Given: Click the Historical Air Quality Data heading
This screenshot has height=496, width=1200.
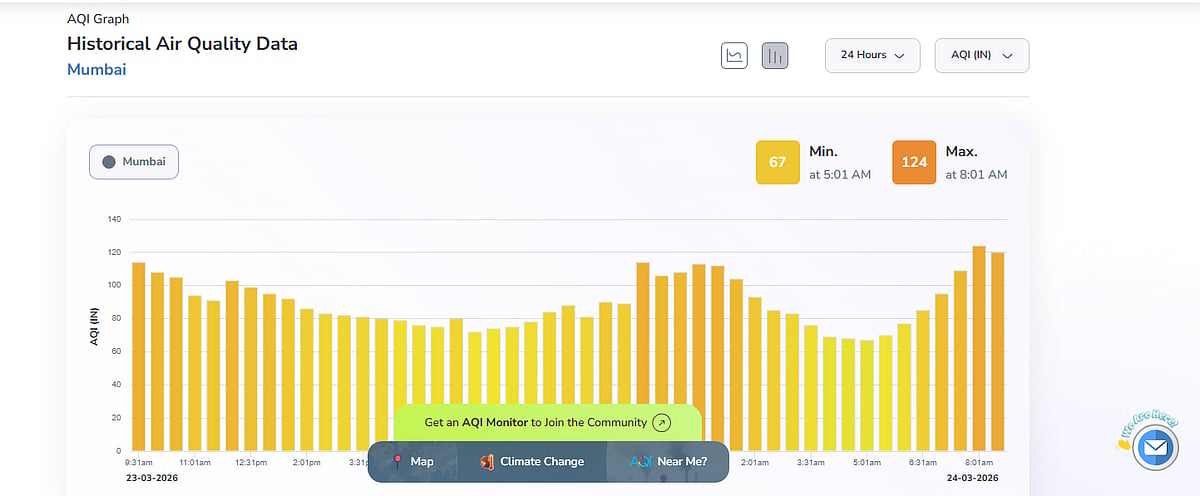Looking at the screenshot, I should click(182, 44).
